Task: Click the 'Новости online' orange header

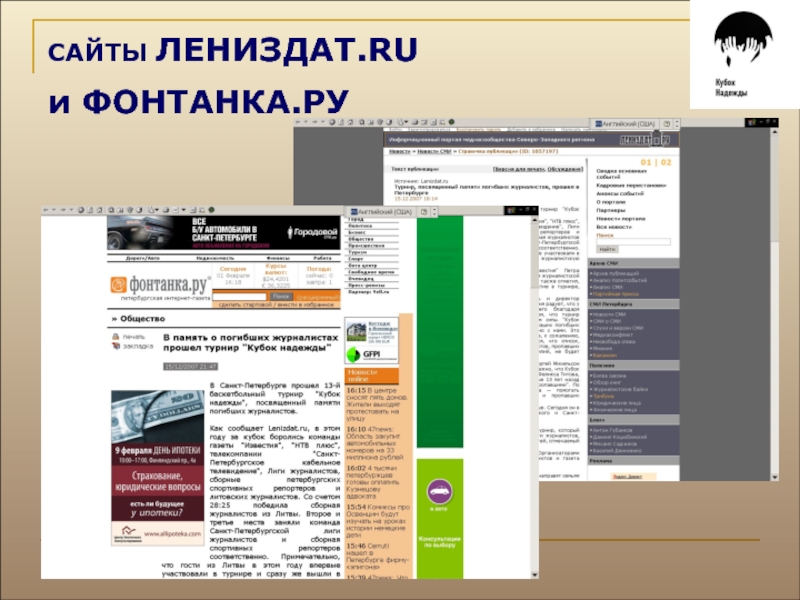Action: [x=371, y=376]
